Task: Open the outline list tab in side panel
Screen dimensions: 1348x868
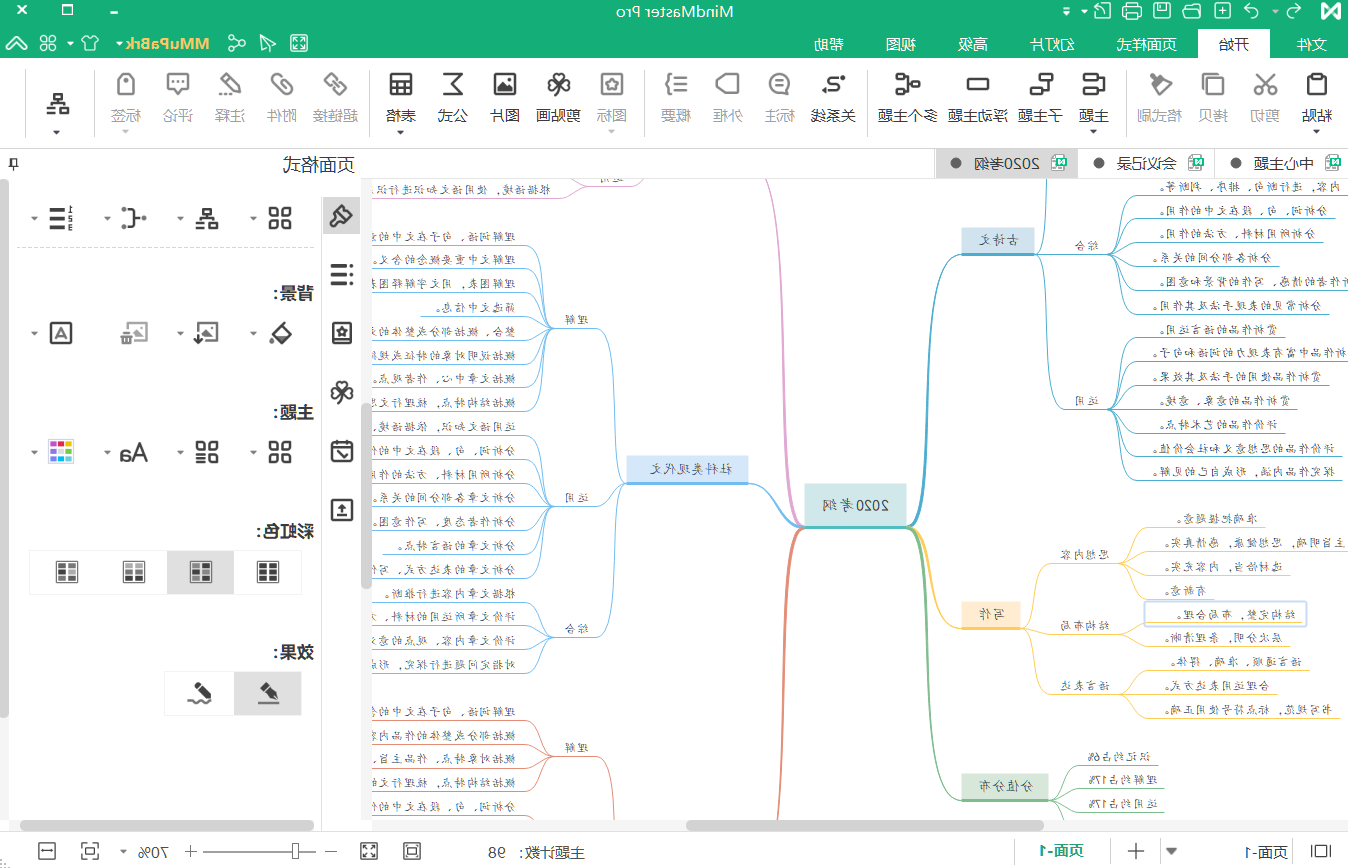Action: (342, 274)
